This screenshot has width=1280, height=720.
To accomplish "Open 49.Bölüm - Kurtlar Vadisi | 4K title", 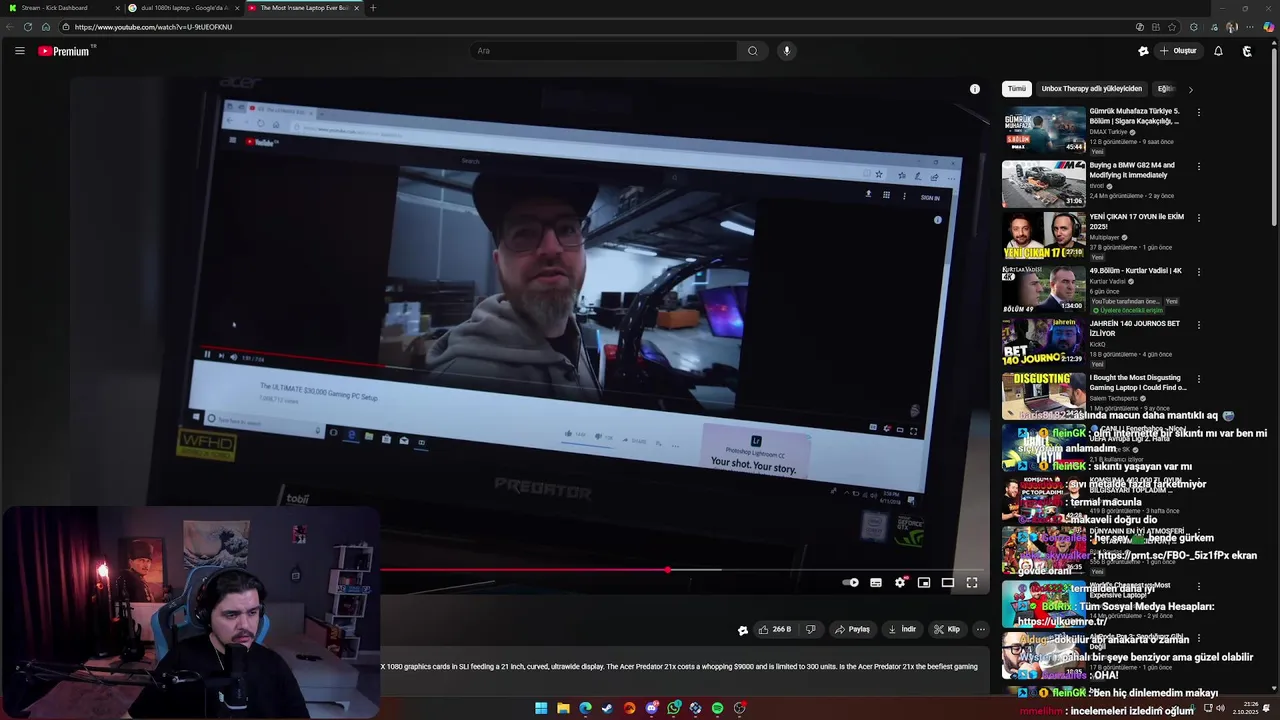I will [x=1135, y=271].
